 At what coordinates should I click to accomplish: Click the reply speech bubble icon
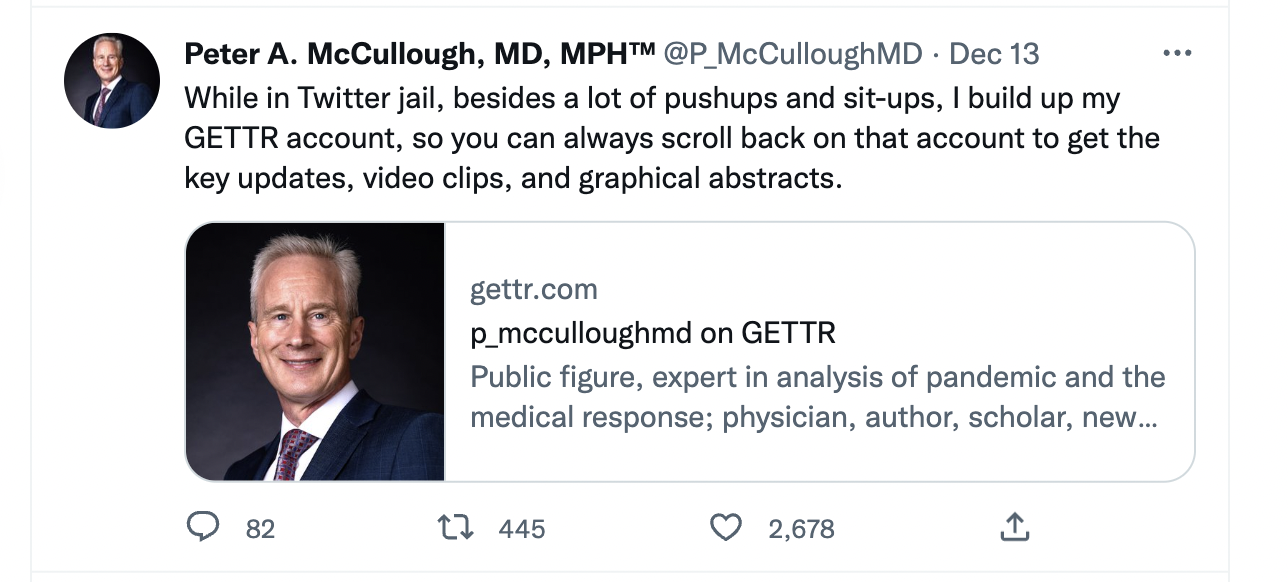pos(205,528)
